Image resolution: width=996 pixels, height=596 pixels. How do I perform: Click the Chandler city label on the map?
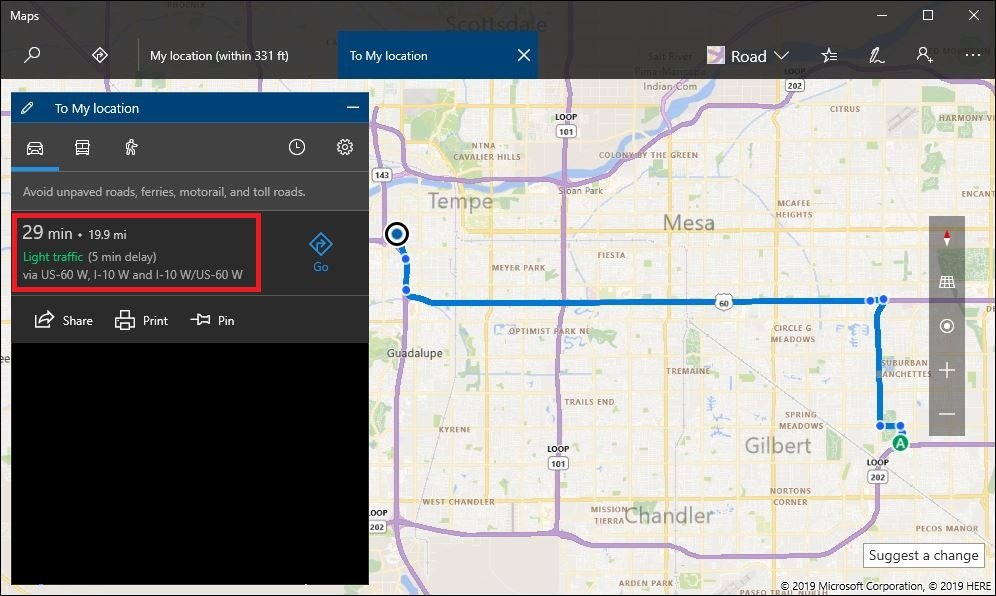point(669,515)
